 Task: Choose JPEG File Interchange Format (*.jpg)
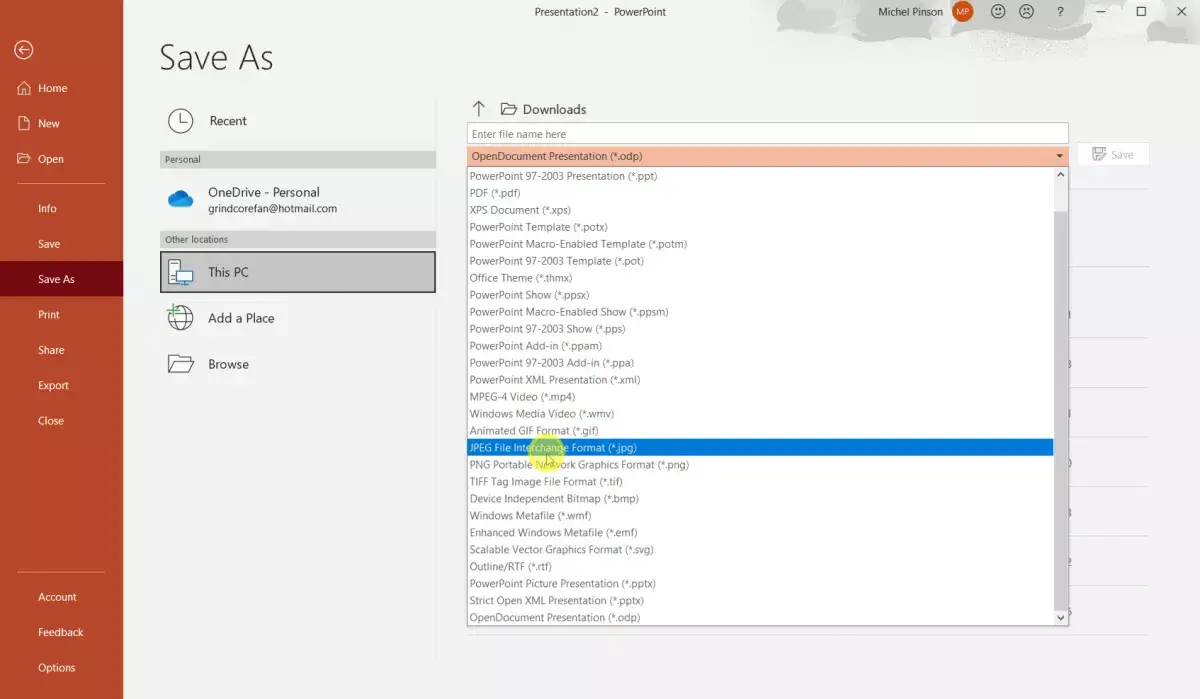pos(760,448)
